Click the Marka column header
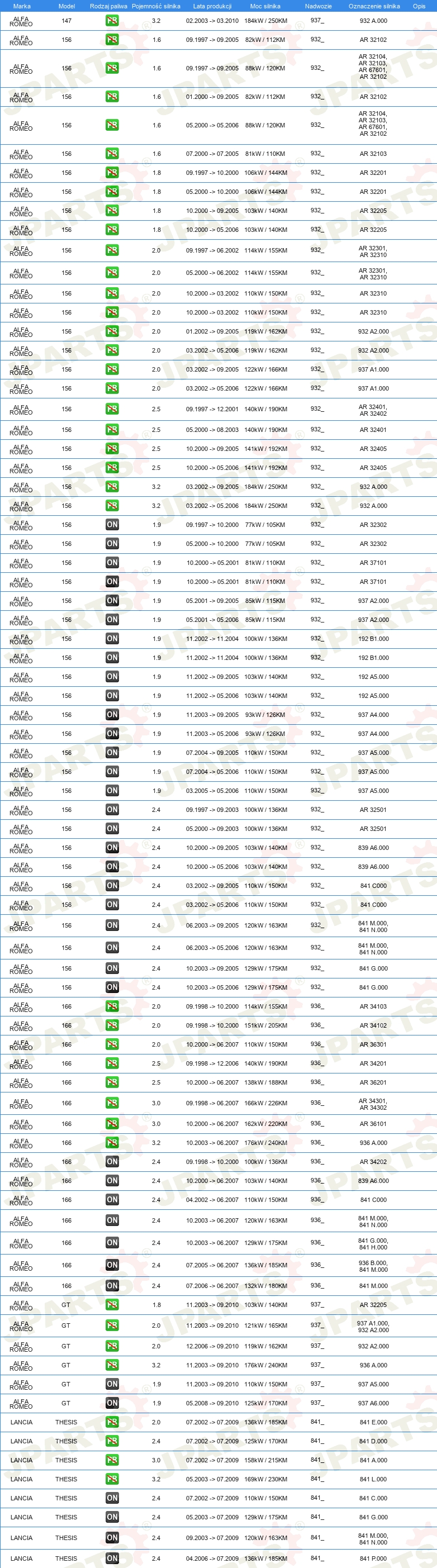Screen dimensions: 437x1568 point(22,6)
